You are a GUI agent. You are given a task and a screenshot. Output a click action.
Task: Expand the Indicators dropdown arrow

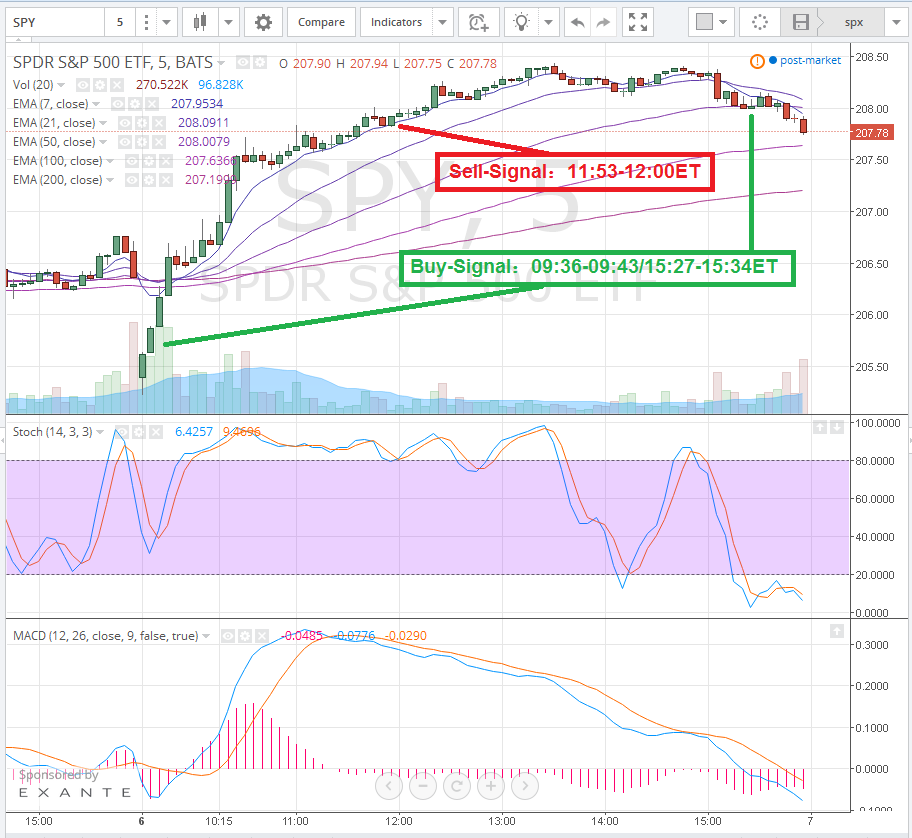[x=443, y=22]
